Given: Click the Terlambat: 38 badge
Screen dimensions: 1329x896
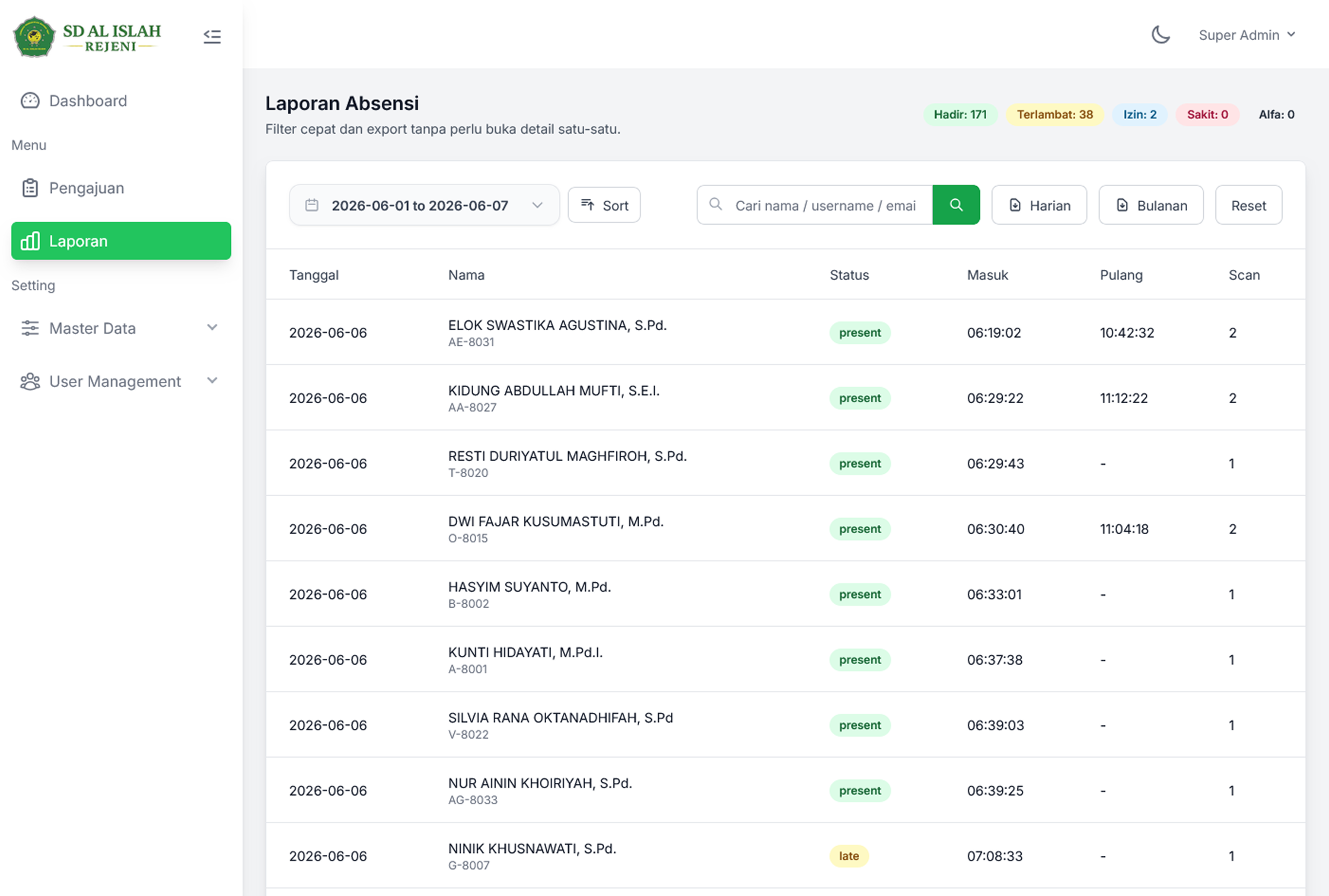Looking at the screenshot, I should (1055, 114).
